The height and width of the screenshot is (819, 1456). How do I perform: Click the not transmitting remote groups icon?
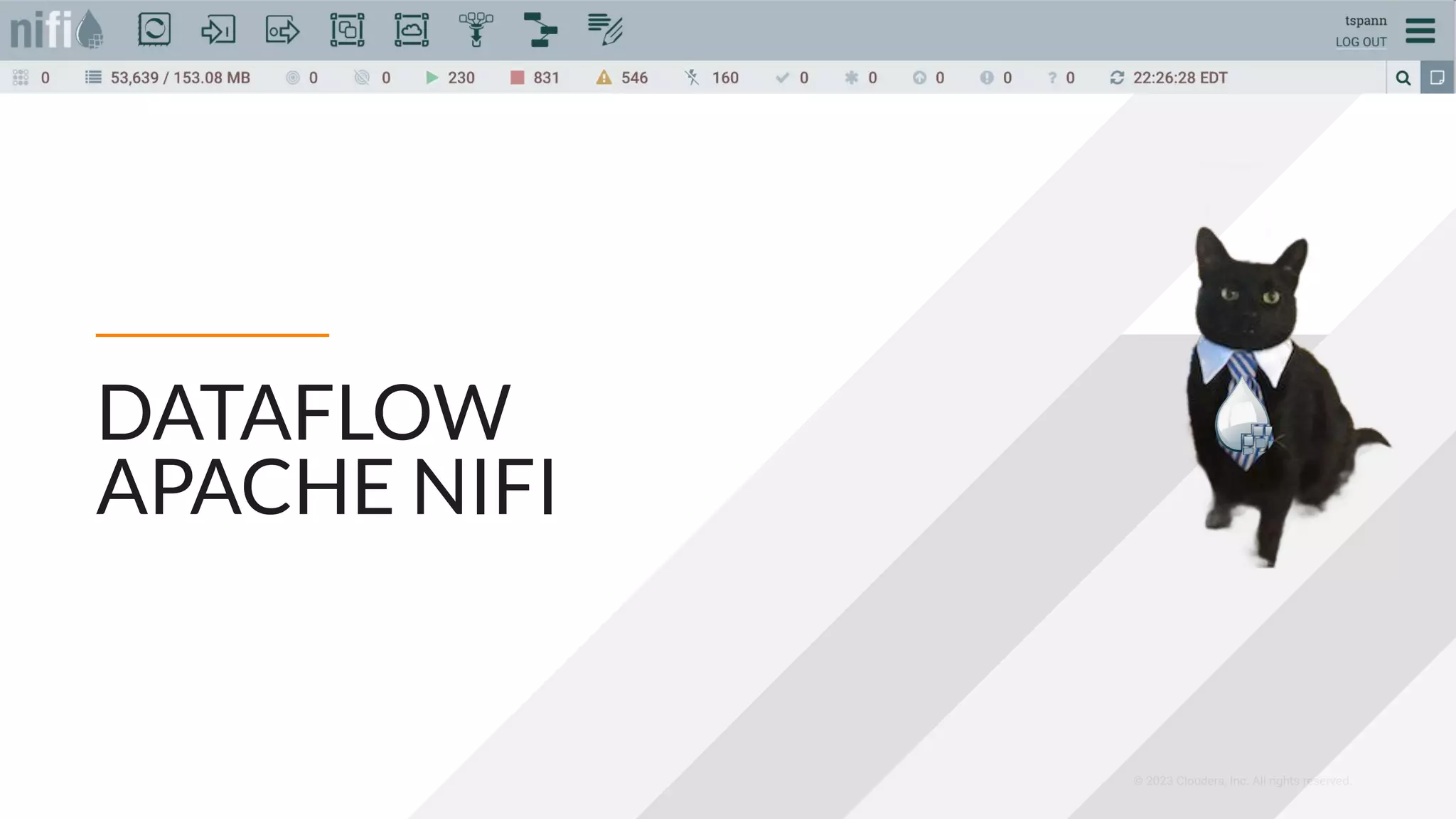tap(362, 77)
